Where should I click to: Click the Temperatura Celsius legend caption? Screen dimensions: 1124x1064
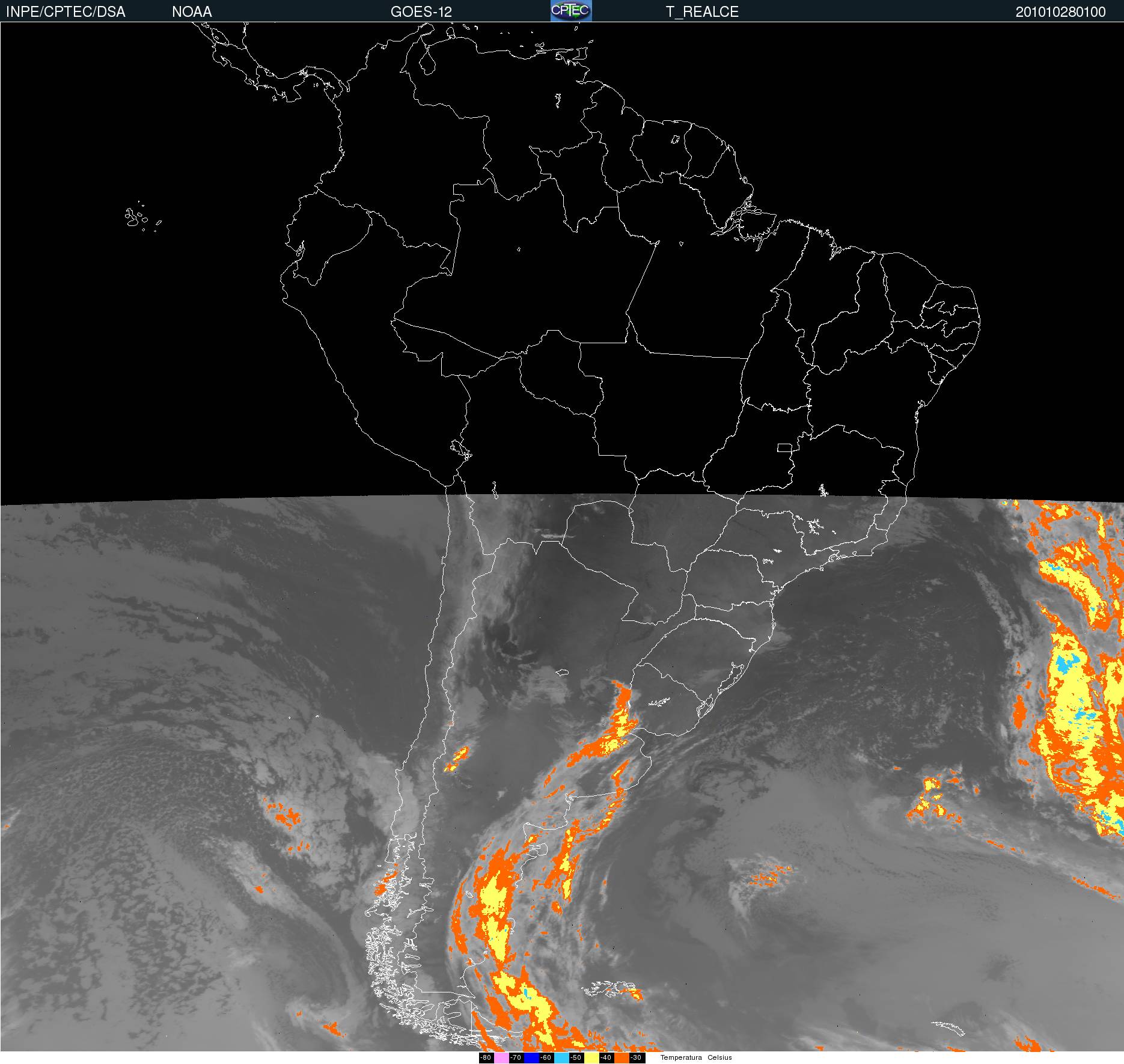pos(696,1057)
